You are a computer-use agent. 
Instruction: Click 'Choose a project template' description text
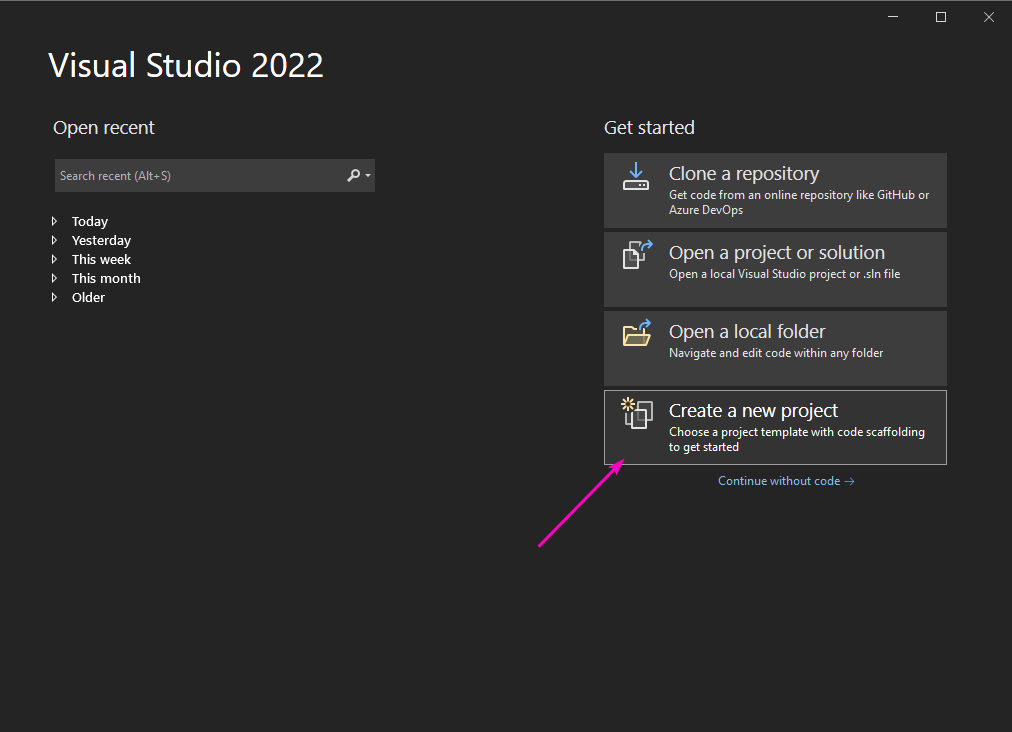[796, 439]
